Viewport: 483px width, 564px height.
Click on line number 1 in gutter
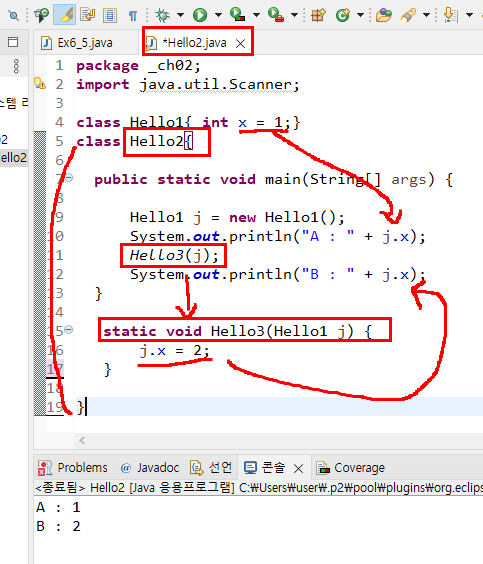[59, 65]
